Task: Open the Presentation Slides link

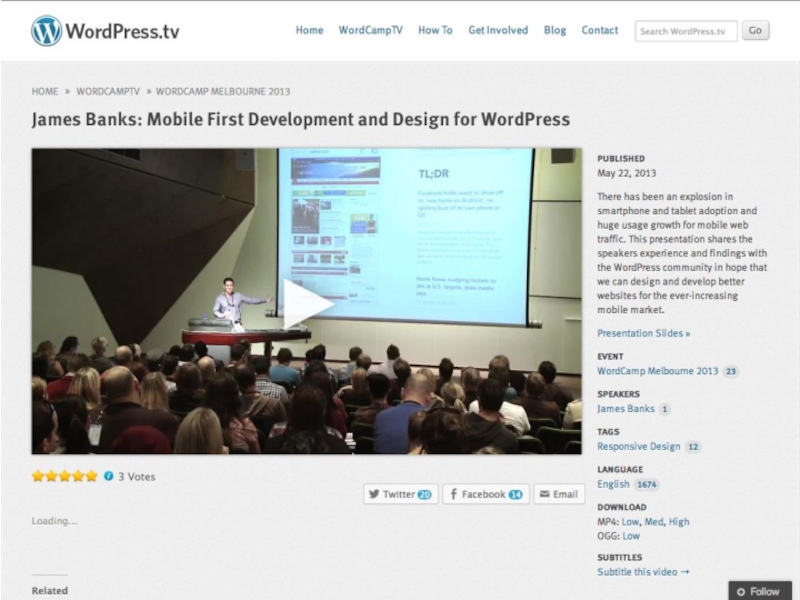Action: coord(643,333)
